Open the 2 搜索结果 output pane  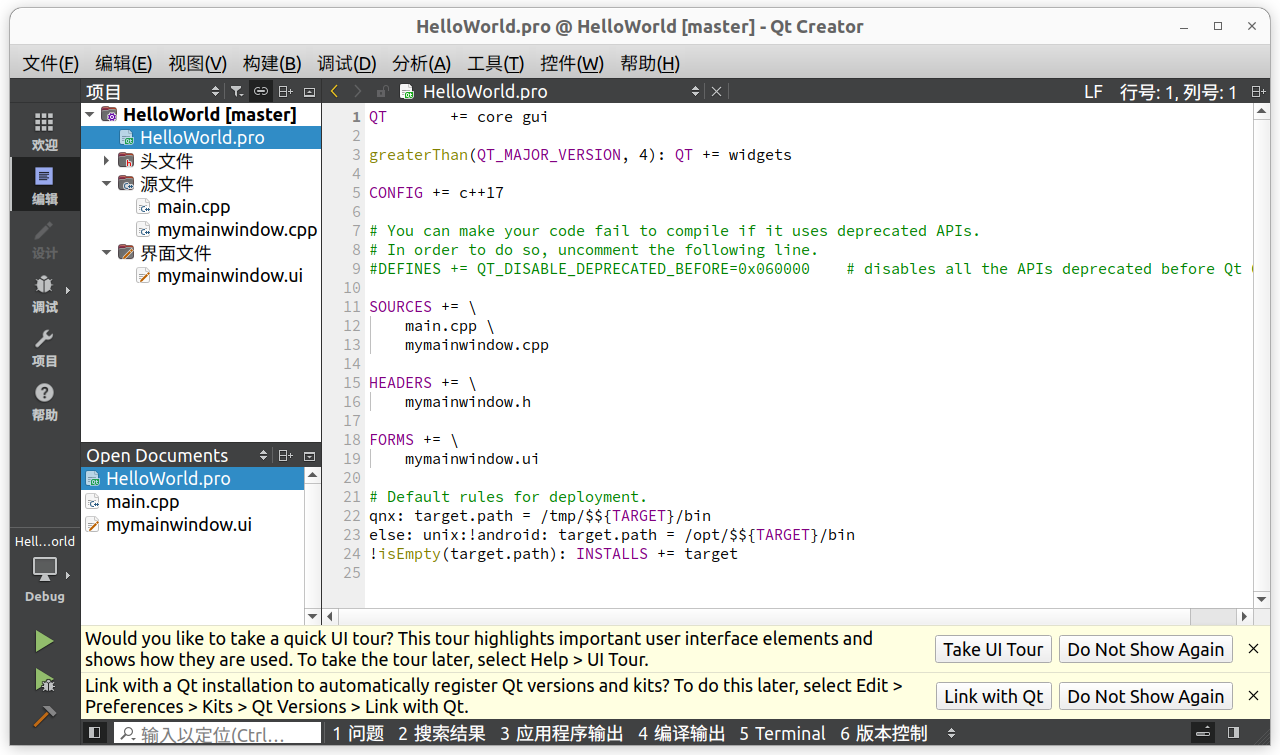point(442,733)
